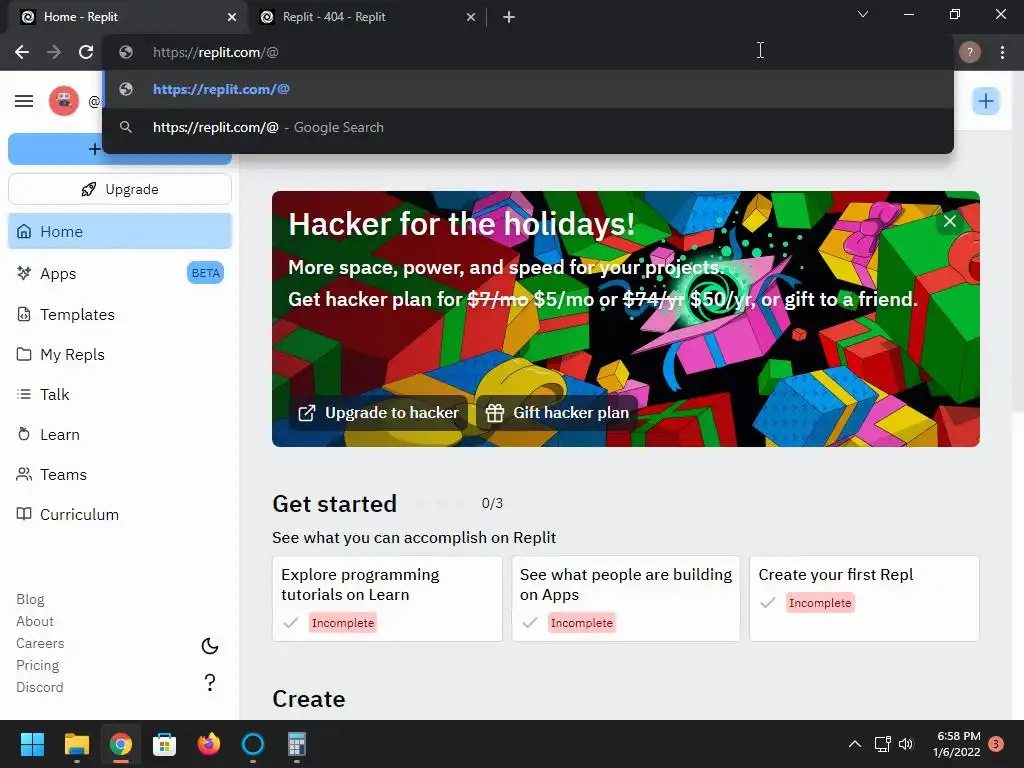Open Teams in the sidebar
This screenshot has height=768, width=1024.
(120, 475)
